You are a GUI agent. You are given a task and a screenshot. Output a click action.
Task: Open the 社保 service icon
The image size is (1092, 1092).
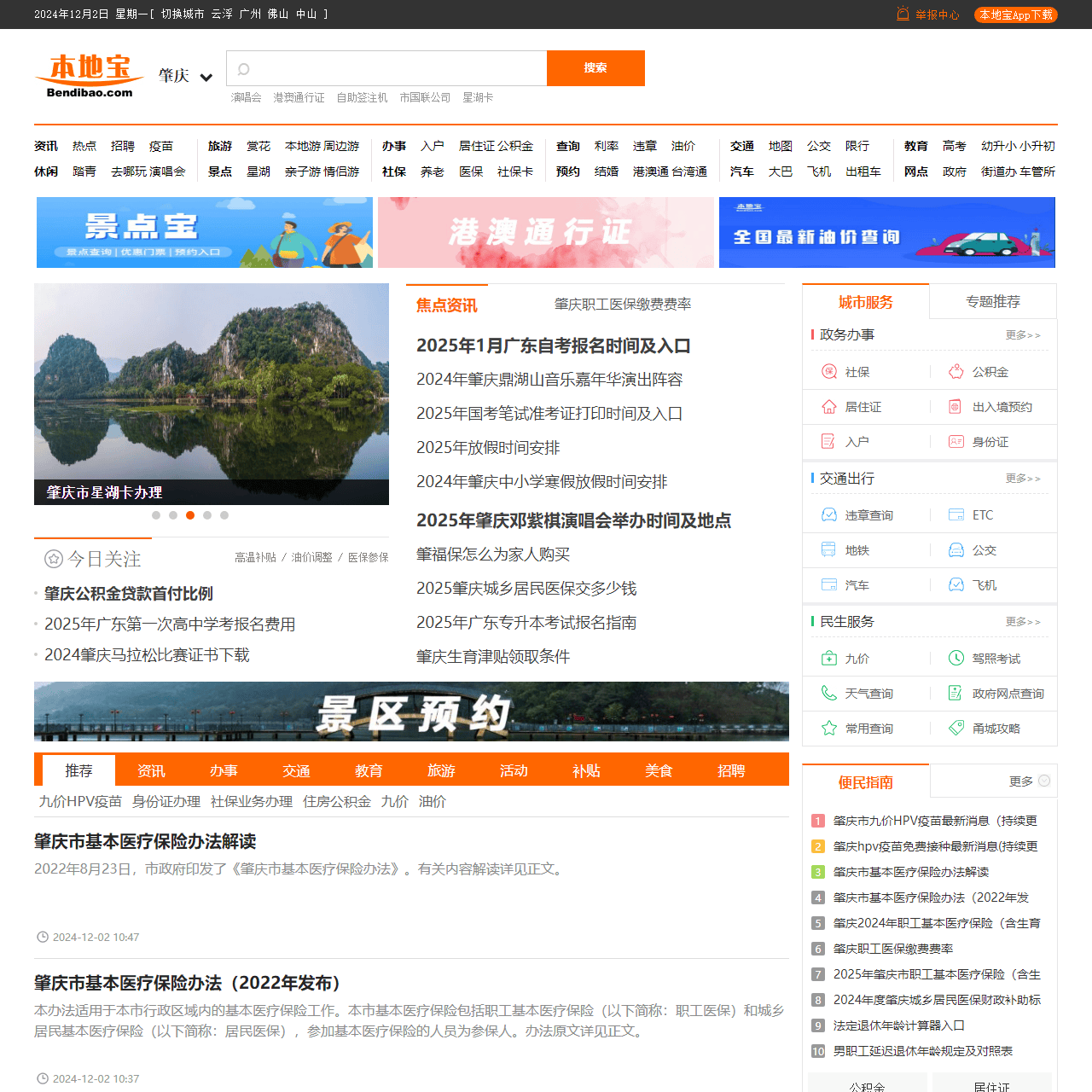coord(829,372)
